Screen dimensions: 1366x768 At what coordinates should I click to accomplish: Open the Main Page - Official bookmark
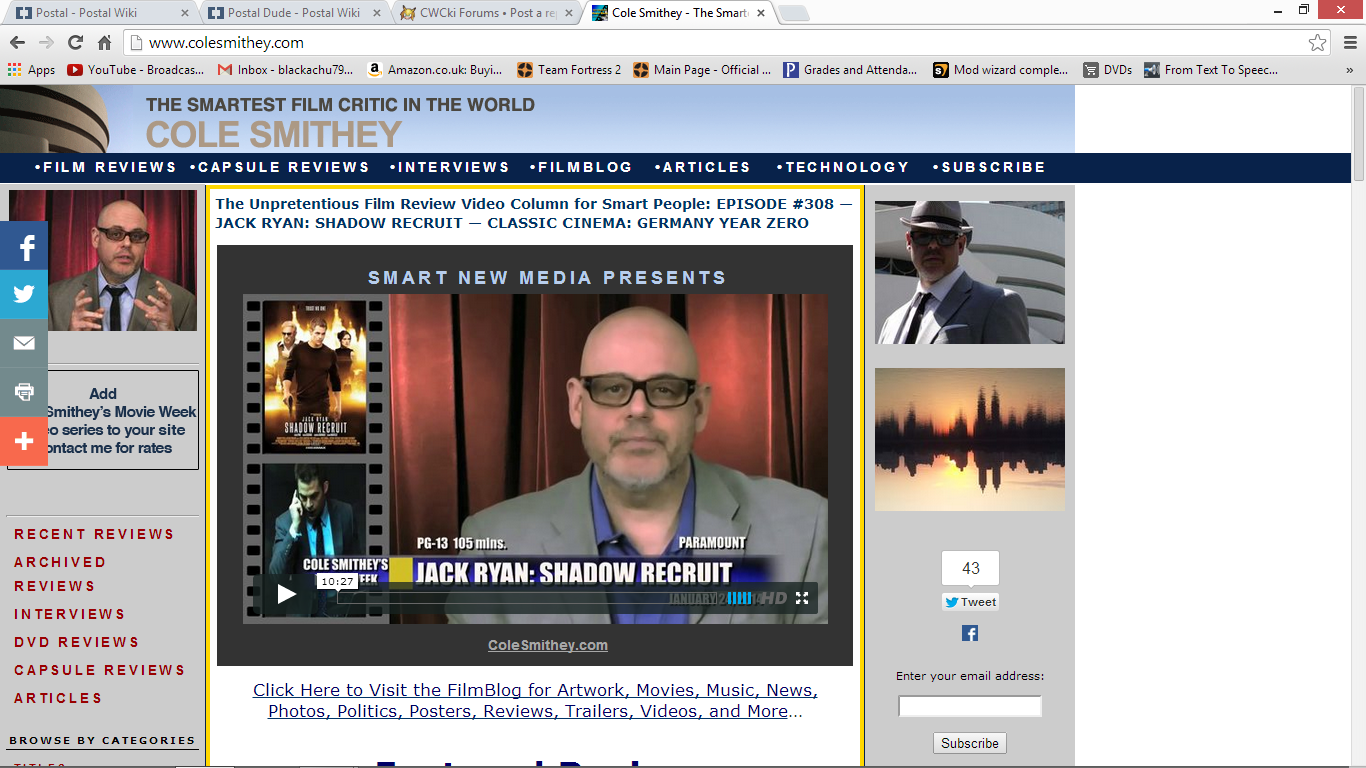click(702, 70)
